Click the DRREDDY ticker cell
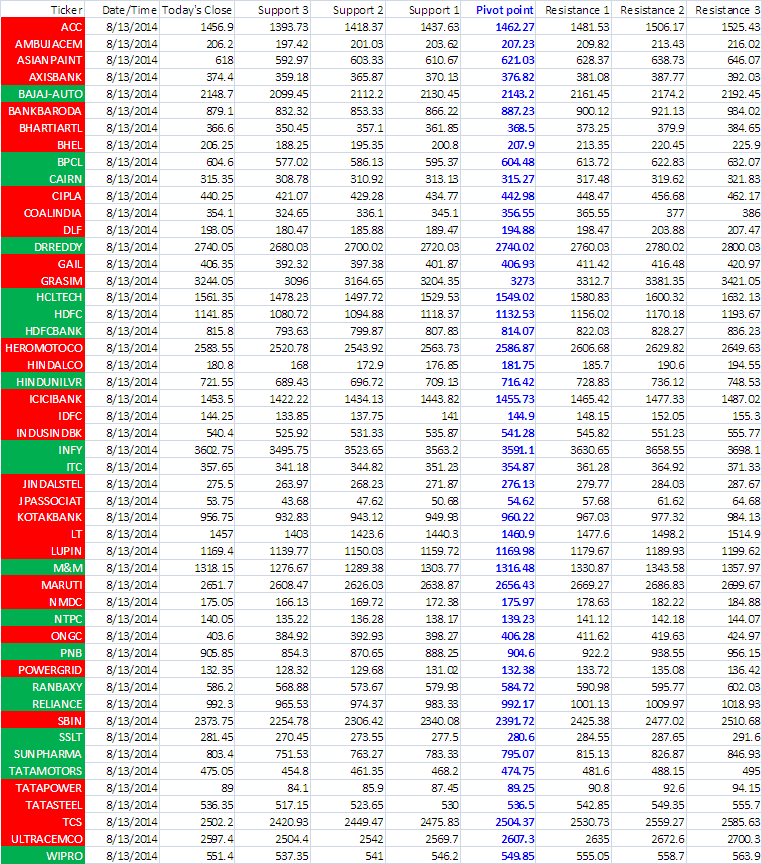Viewport: 762px width, 864px height. coord(42,247)
